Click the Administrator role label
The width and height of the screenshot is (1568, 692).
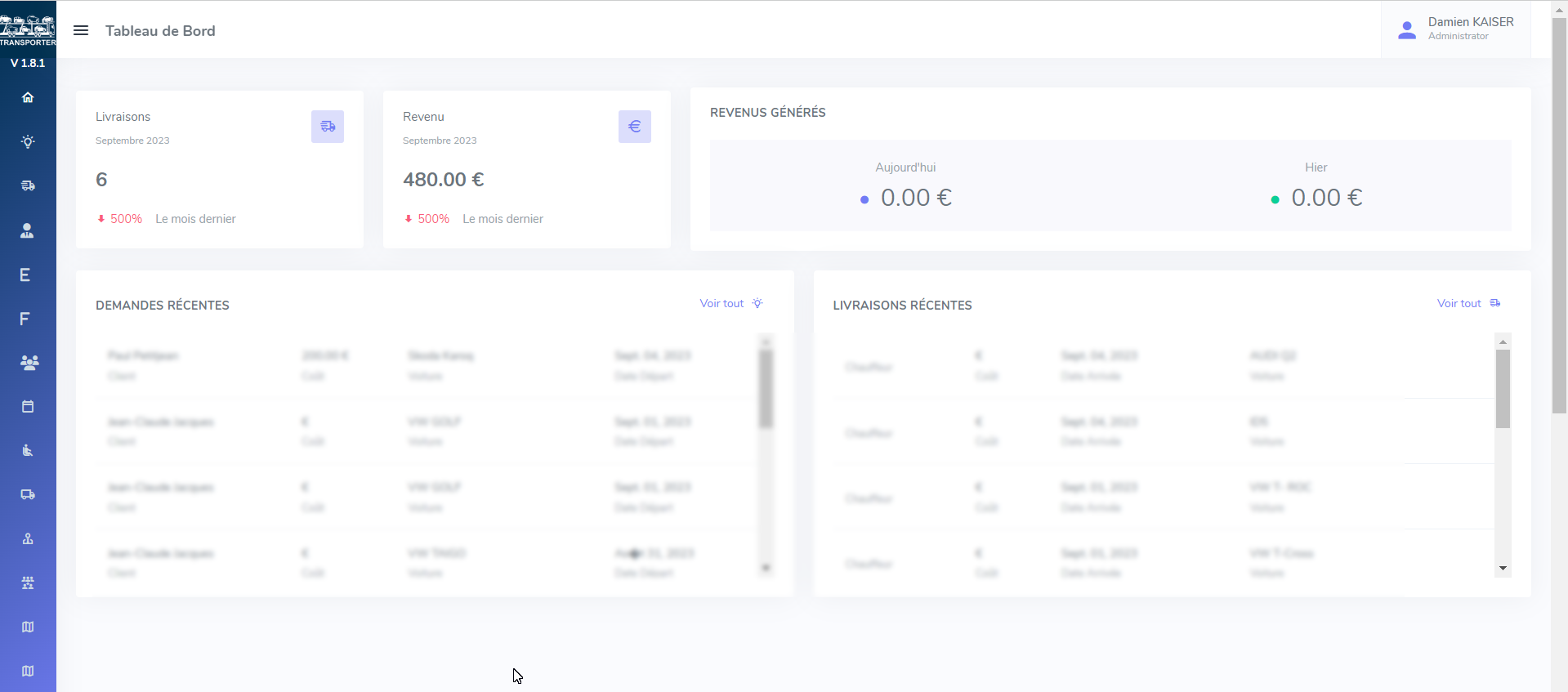[x=1459, y=36]
